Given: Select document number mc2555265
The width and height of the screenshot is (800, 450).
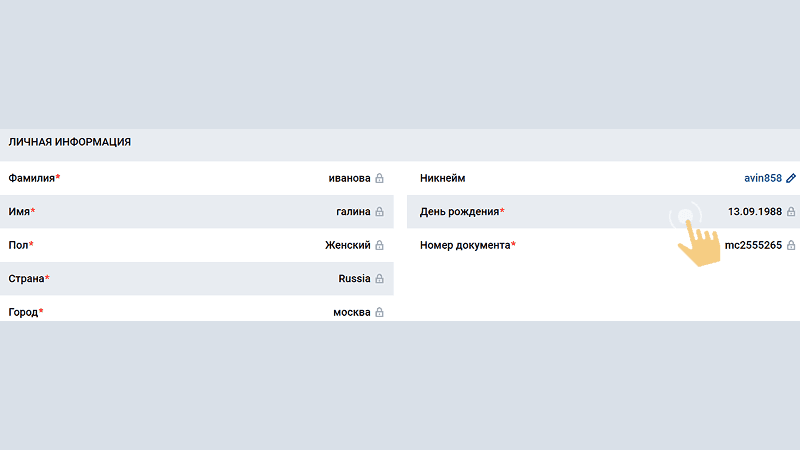Looking at the screenshot, I should click(x=753, y=245).
